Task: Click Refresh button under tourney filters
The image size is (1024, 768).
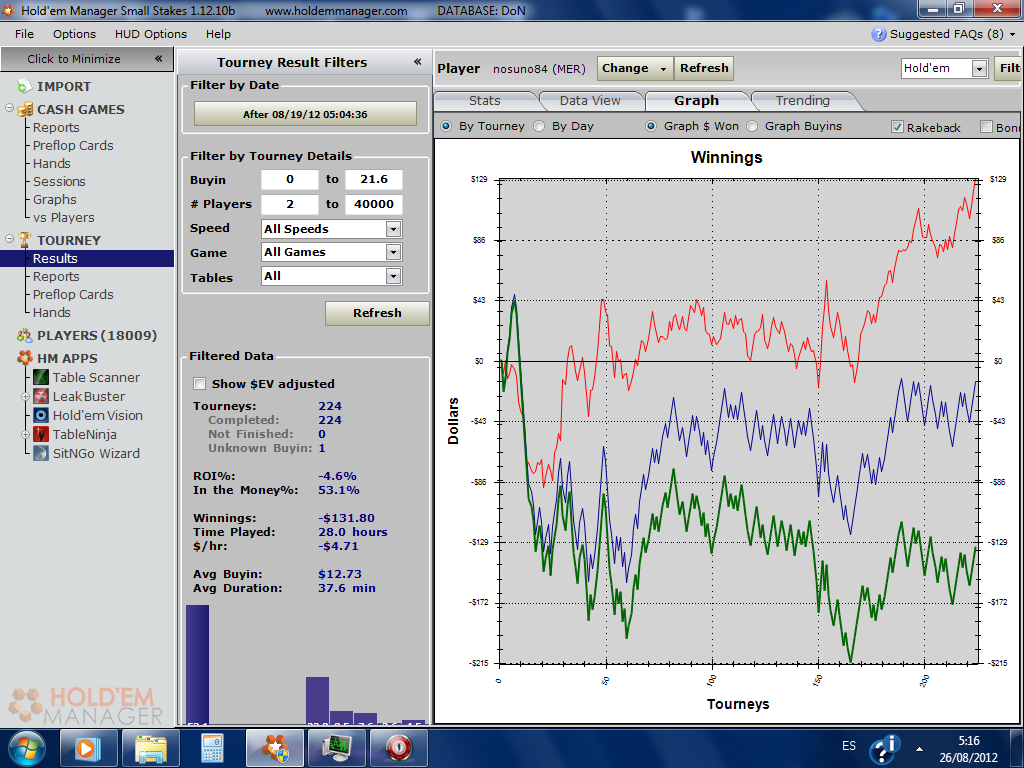Action: [x=377, y=313]
